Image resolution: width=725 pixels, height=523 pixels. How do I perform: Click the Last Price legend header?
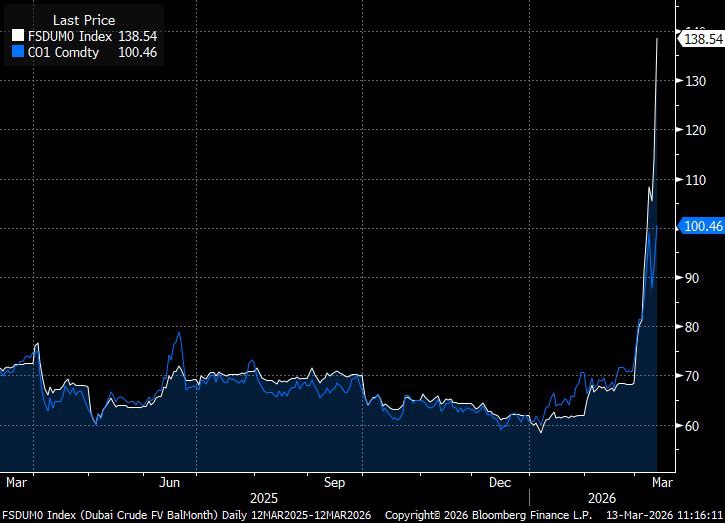click(x=84, y=20)
